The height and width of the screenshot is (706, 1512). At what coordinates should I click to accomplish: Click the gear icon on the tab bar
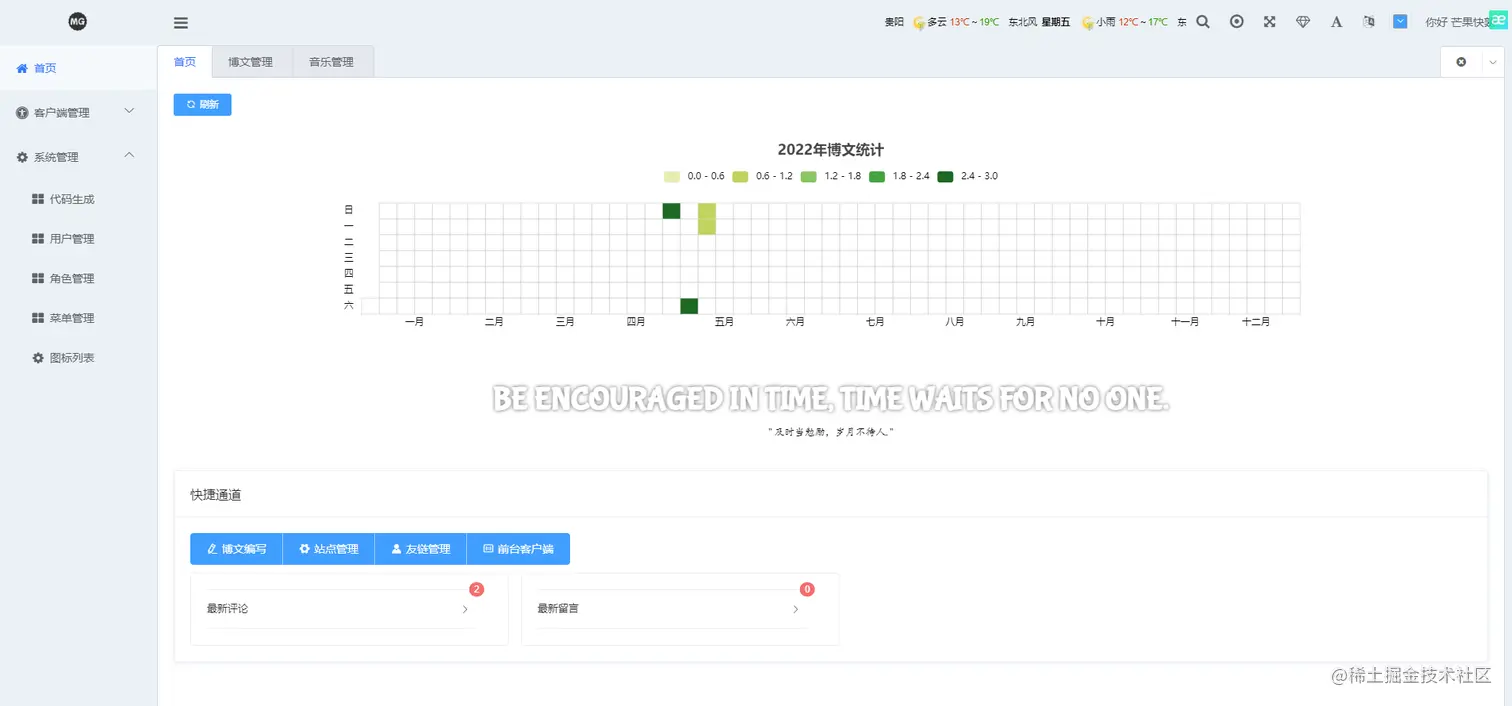coord(1460,61)
